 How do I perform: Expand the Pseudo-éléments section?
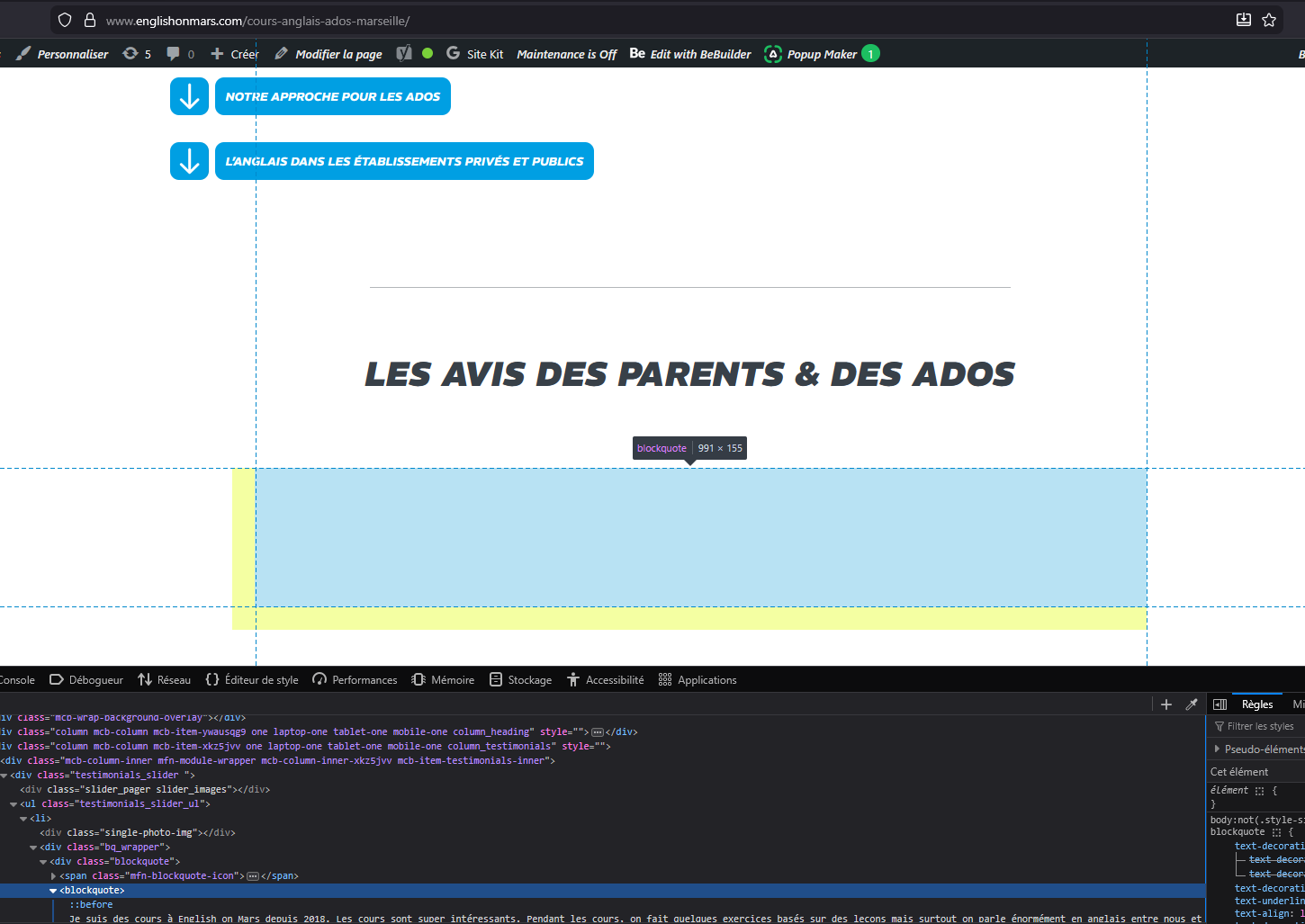(1218, 749)
